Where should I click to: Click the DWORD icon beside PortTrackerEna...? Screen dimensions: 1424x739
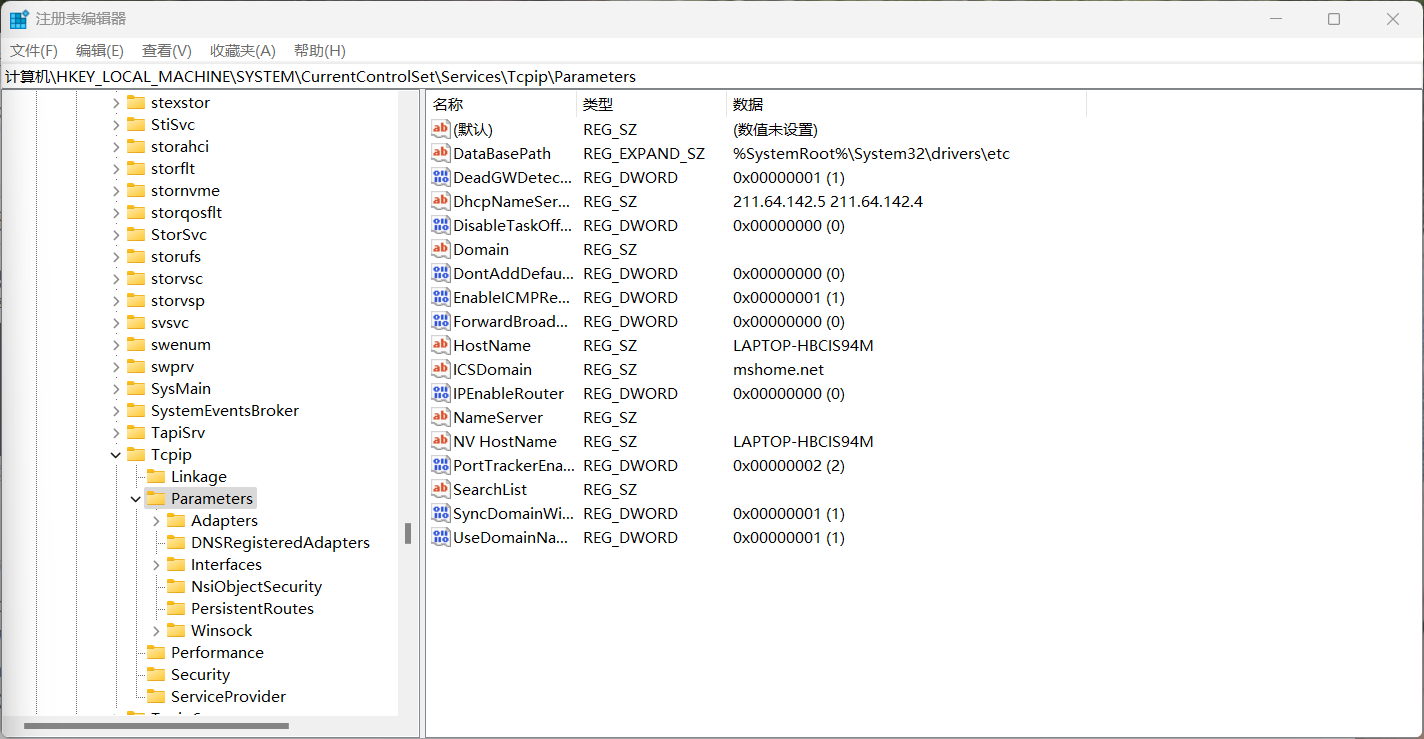tap(441, 465)
